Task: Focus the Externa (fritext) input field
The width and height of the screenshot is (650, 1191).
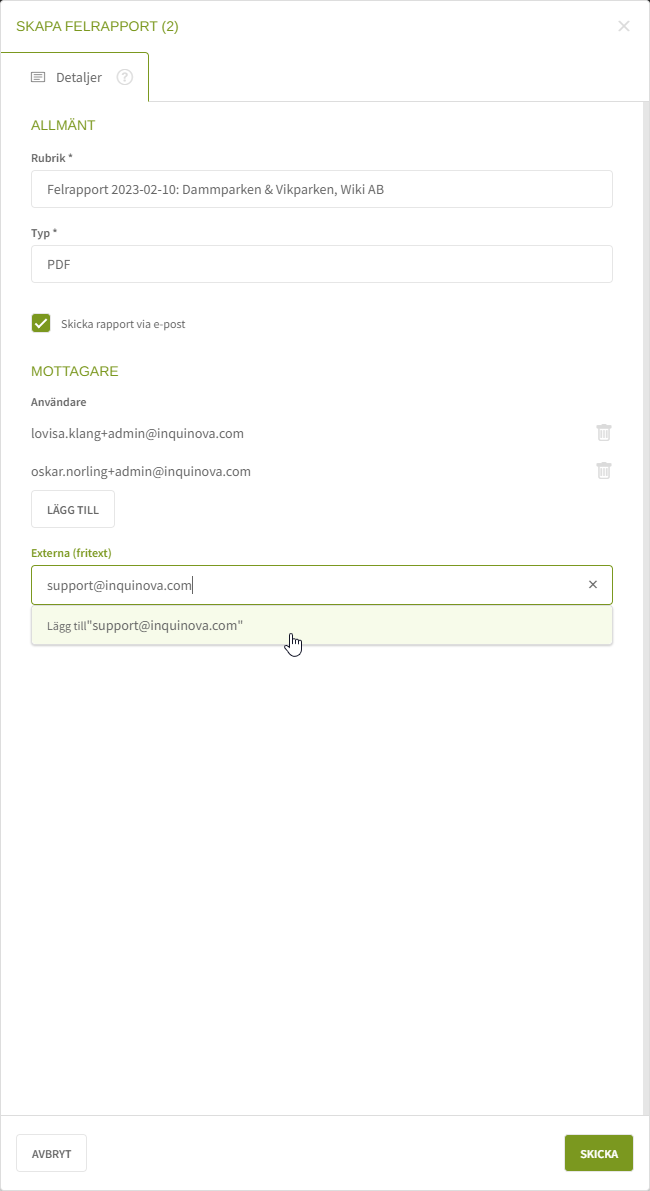Action: pos(300,585)
